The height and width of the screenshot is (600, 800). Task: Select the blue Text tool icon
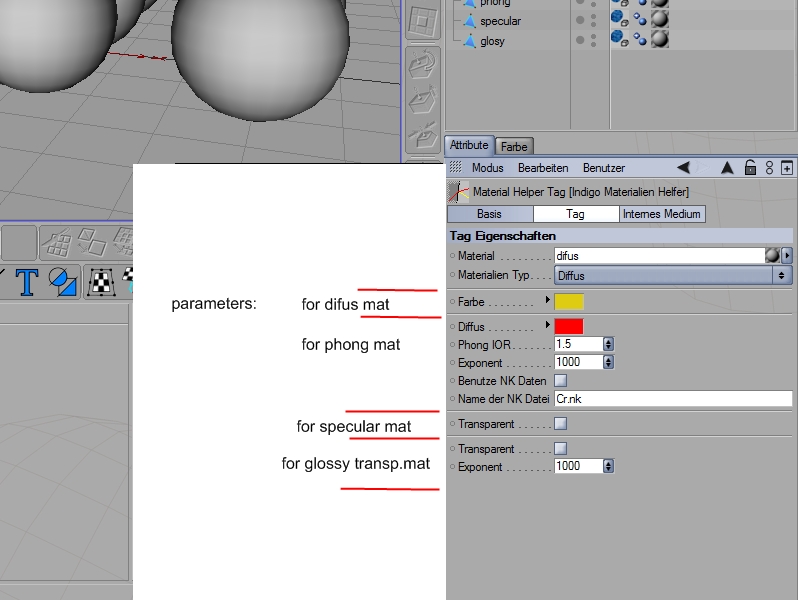click(26, 282)
